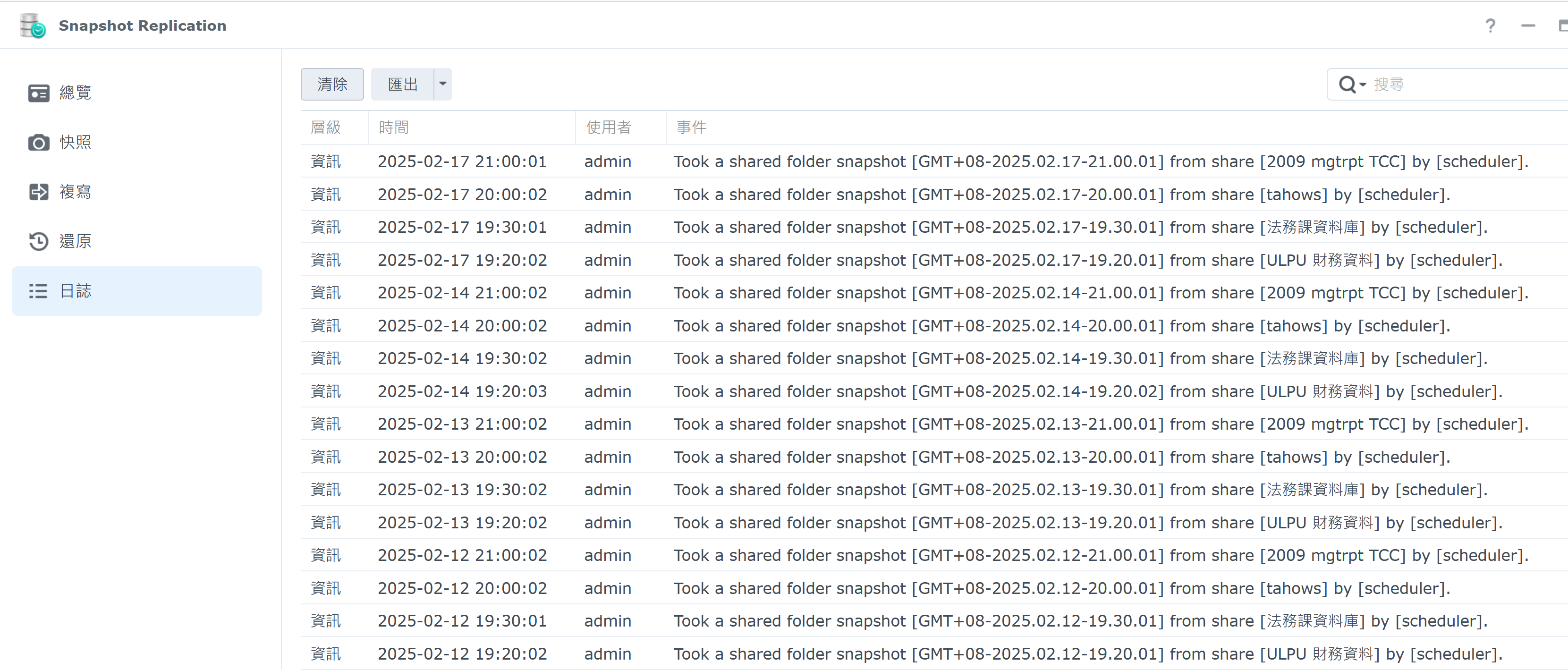Screen dimensions: 1568x670
Task: Click into the 搜尋 search field
Action: 1461,85
